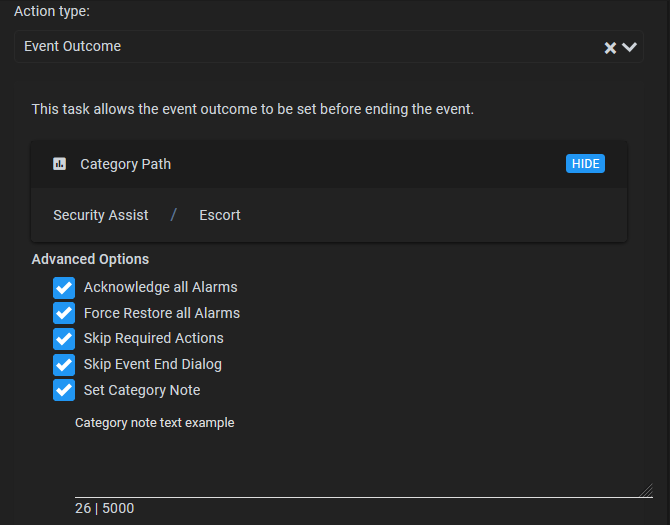Toggle Force Restore all Alarms checkbox
Viewport: 670px width, 525px height.
click(x=64, y=313)
